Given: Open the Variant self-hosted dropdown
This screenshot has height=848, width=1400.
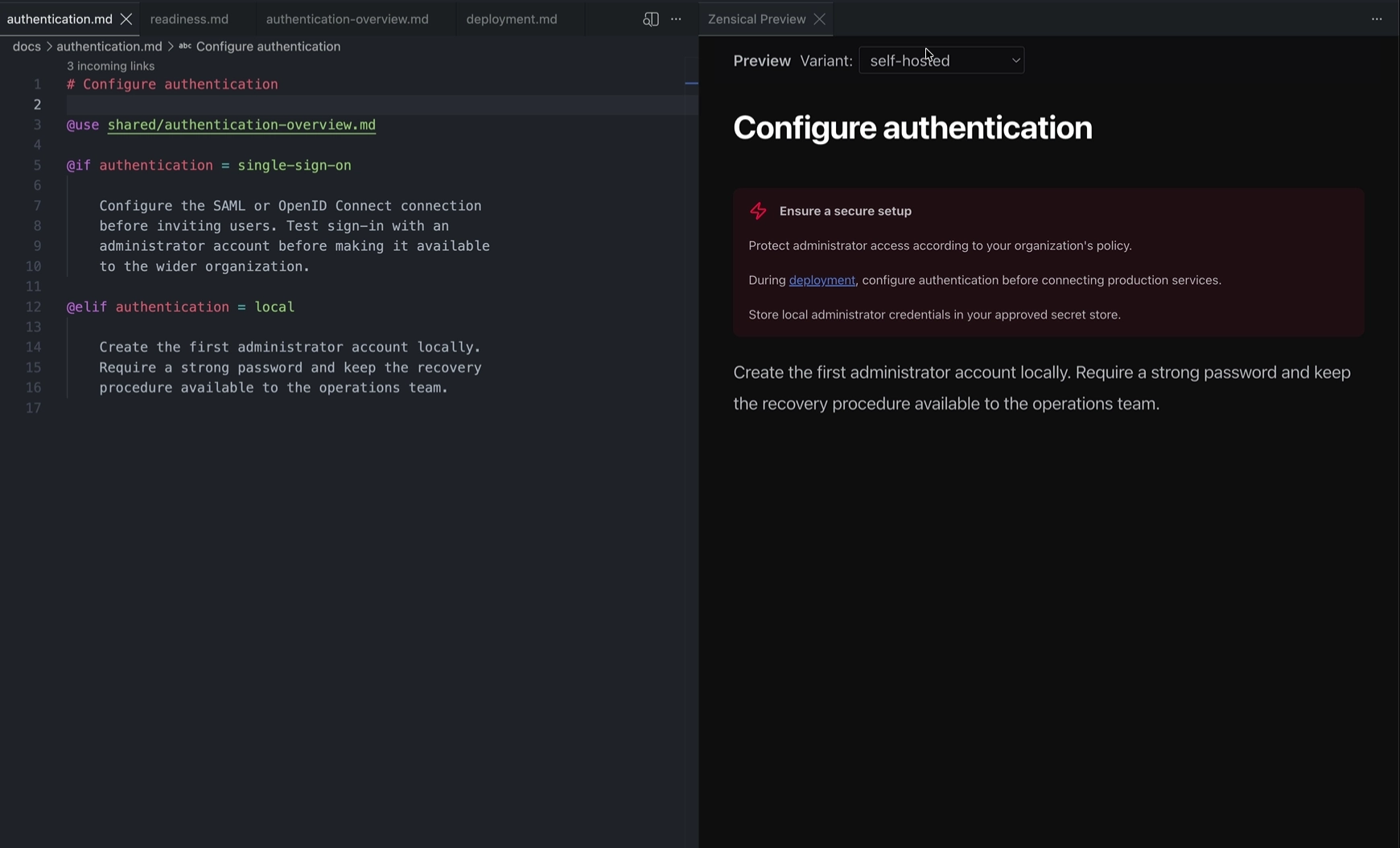Looking at the screenshot, I should pos(941,60).
